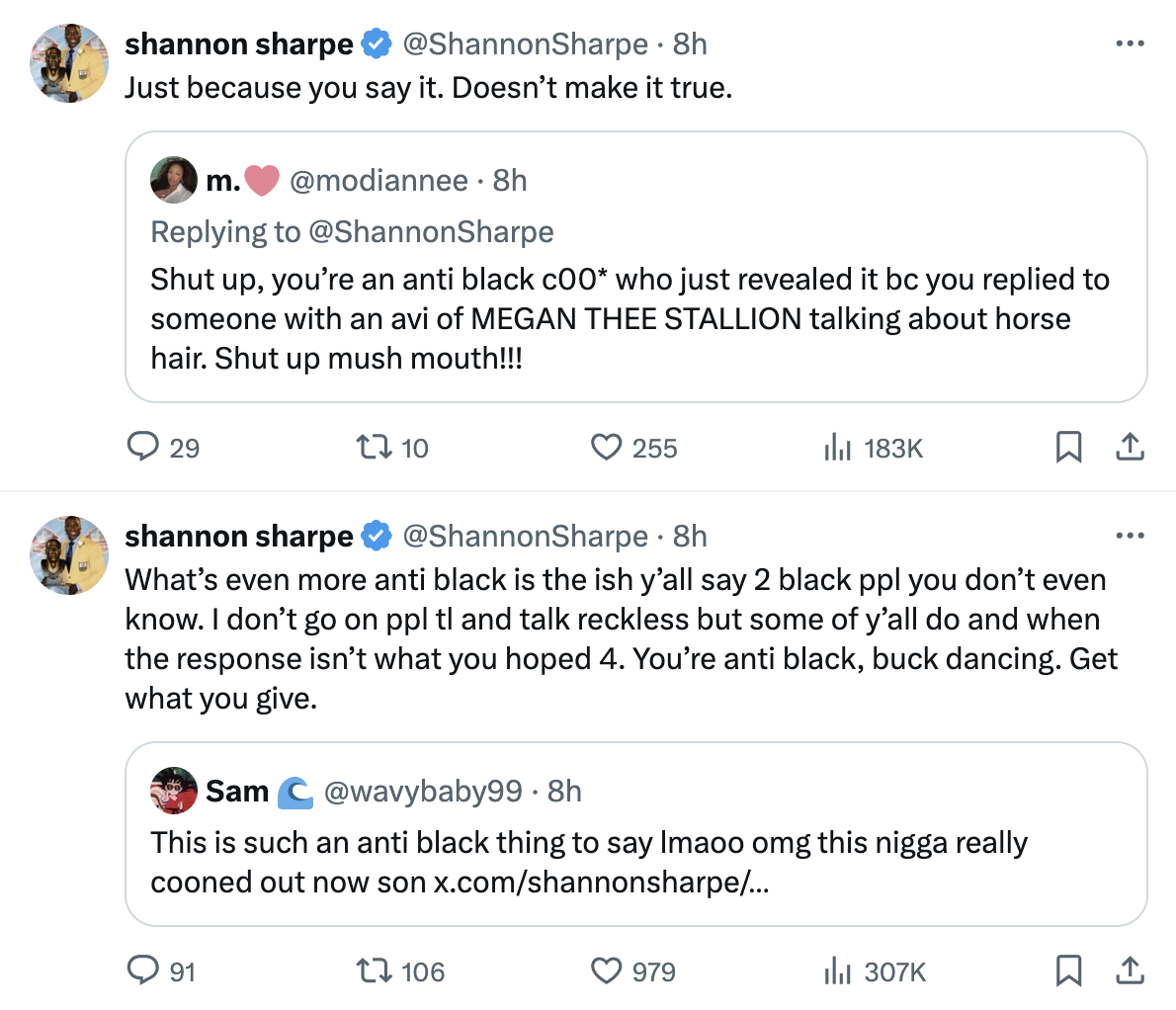Open the @modiannee handle in quoted tweet
1176x1010 pixels.
click(378, 181)
